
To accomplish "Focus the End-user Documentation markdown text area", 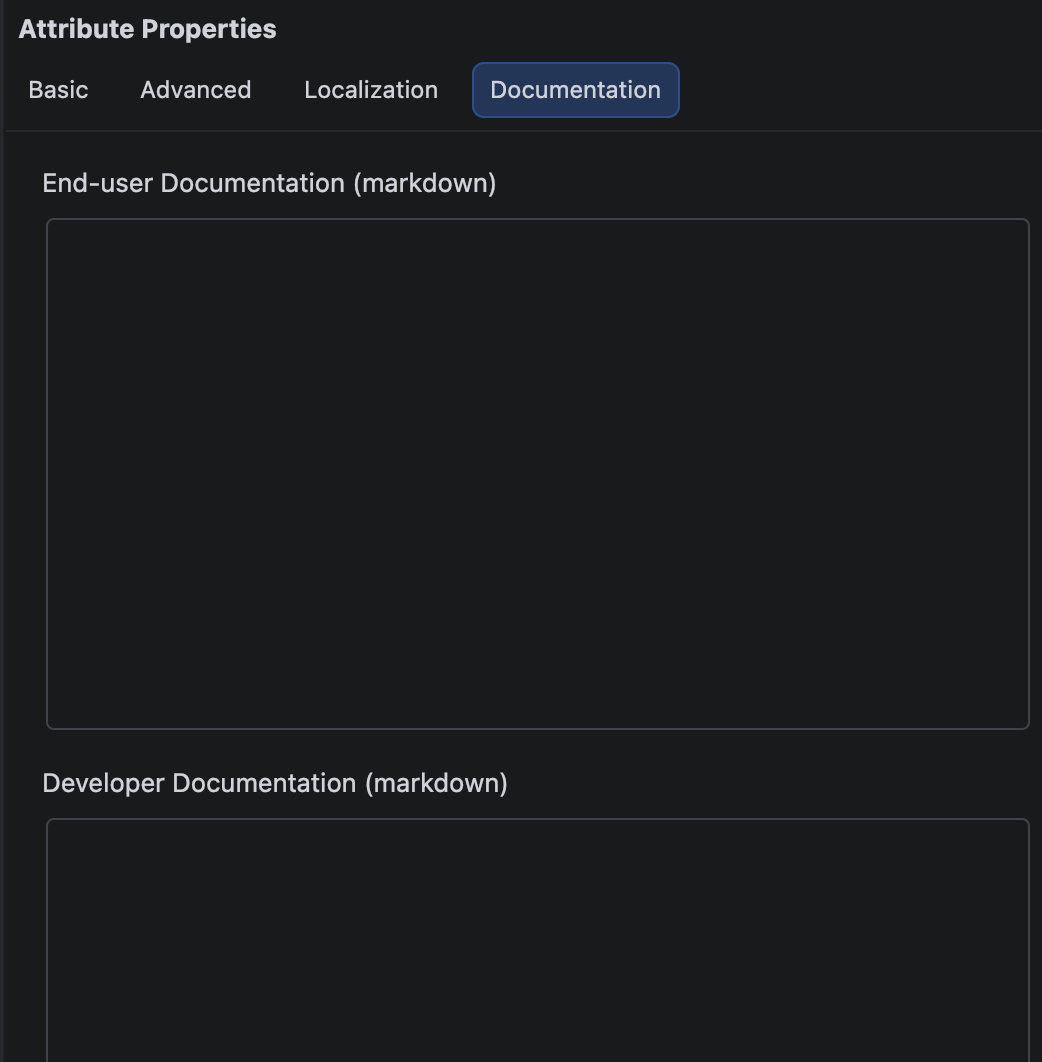I will pos(538,474).
